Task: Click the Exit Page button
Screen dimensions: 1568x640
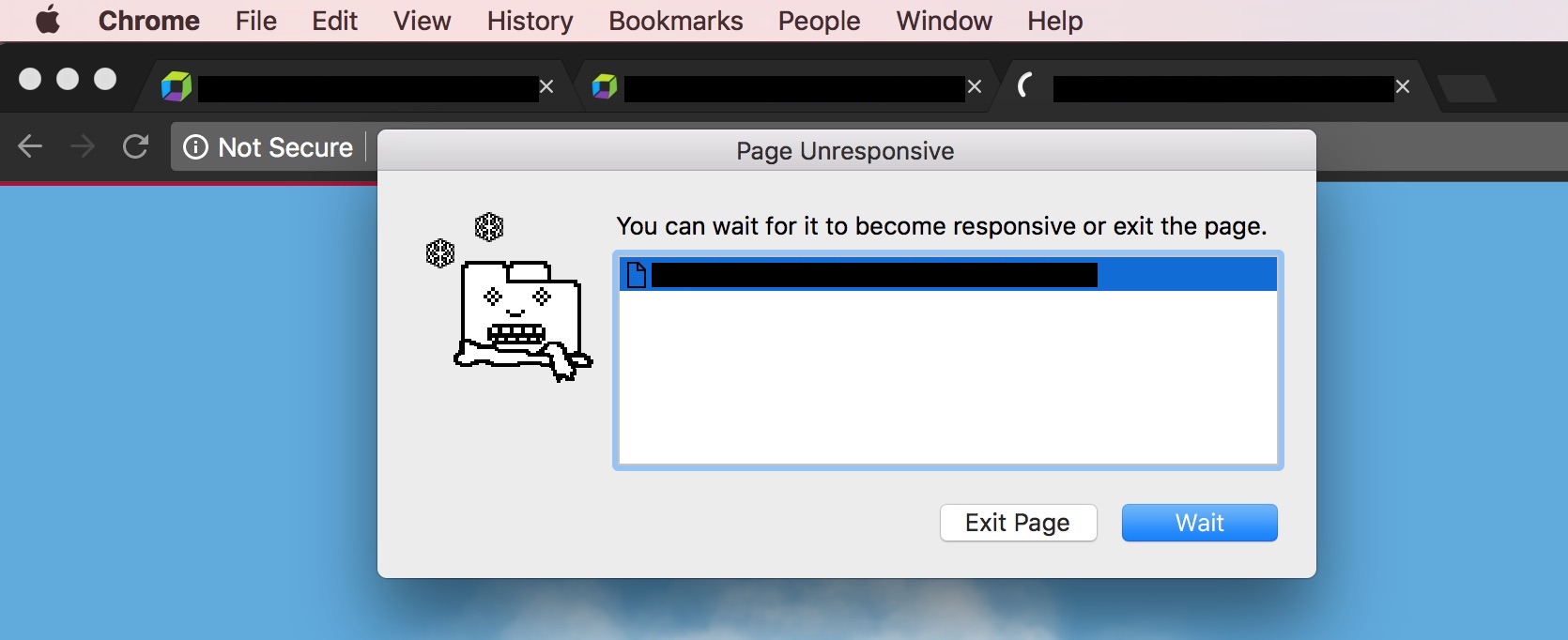Action: [1019, 523]
